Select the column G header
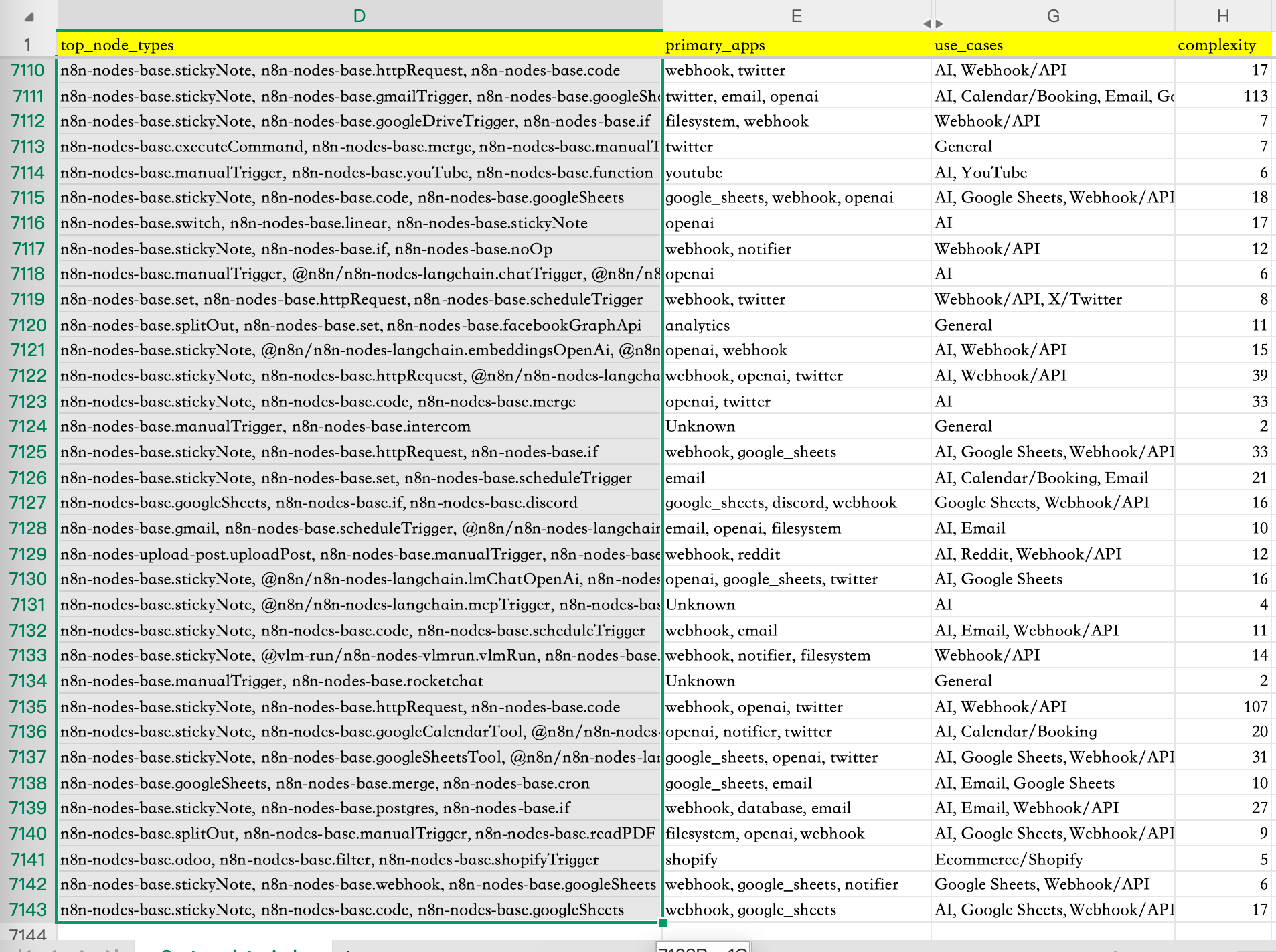The height and width of the screenshot is (952, 1276). [1052, 15]
